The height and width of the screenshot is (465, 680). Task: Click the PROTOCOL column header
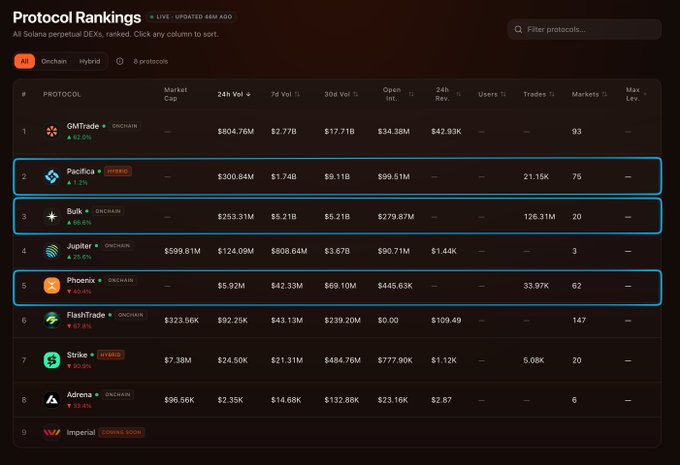tap(62, 94)
